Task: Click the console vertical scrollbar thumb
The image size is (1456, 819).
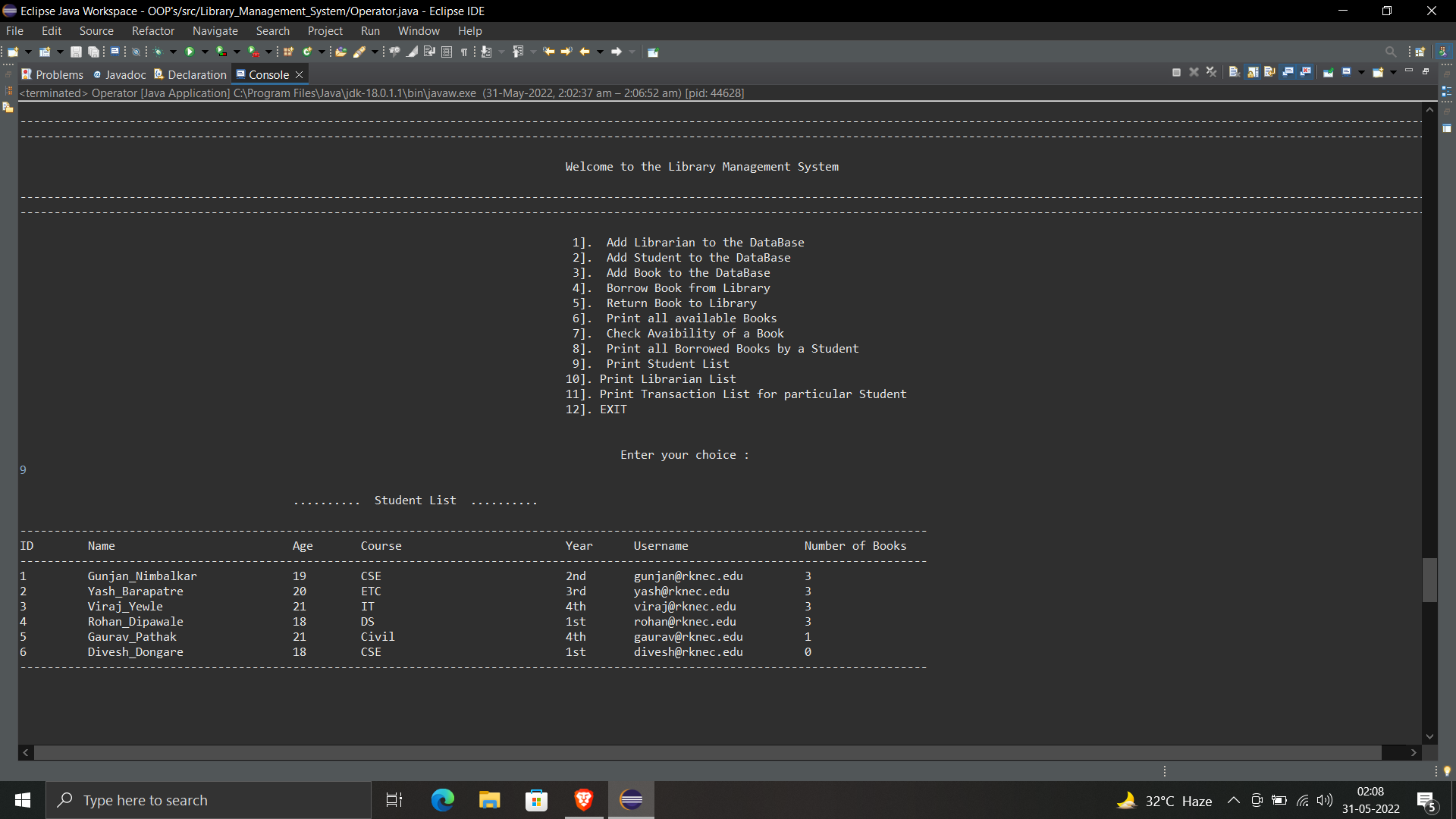Action: click(1429, 579)
